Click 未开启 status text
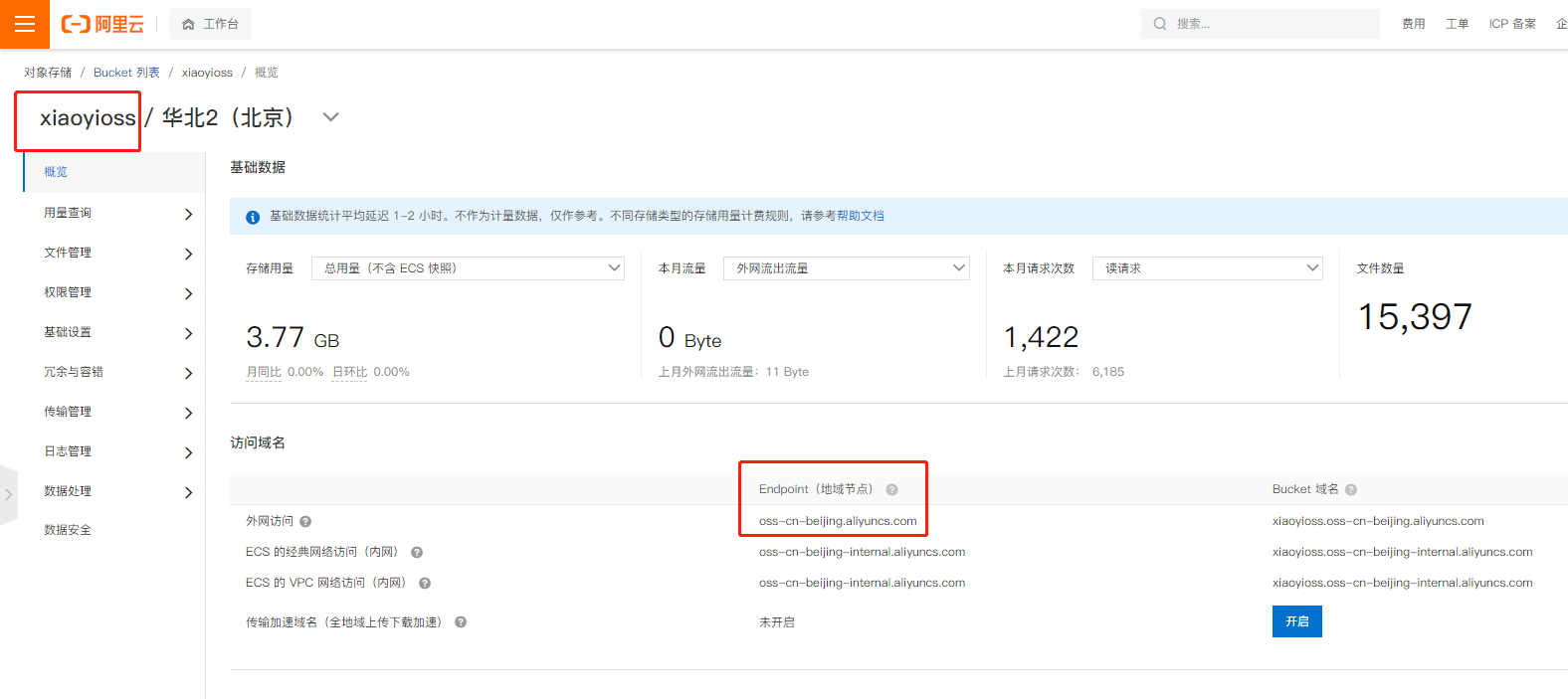Screen dimensions: 1568x699 [x=777, y=622]
